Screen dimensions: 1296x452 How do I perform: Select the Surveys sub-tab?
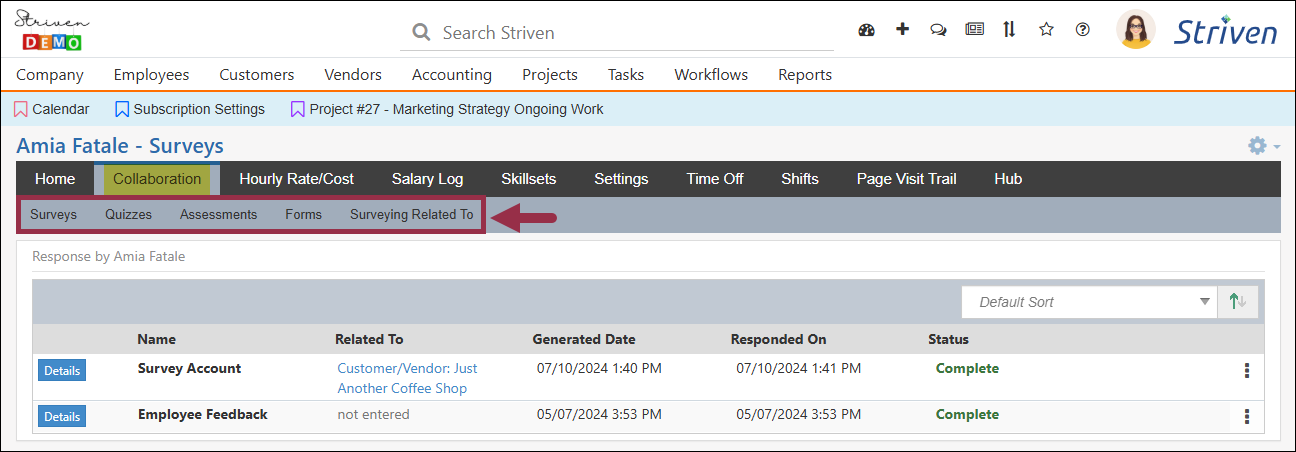(54, 214)
